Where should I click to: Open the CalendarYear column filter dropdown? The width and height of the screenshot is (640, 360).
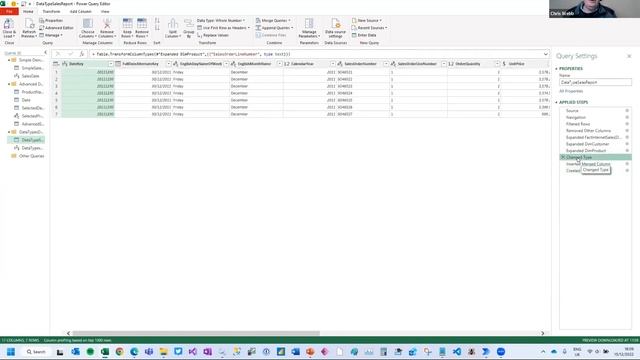point(333,64)
